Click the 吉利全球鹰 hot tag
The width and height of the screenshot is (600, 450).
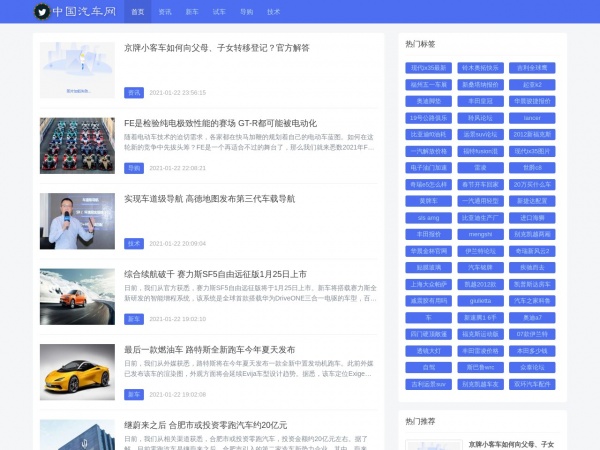coord(532,68)
